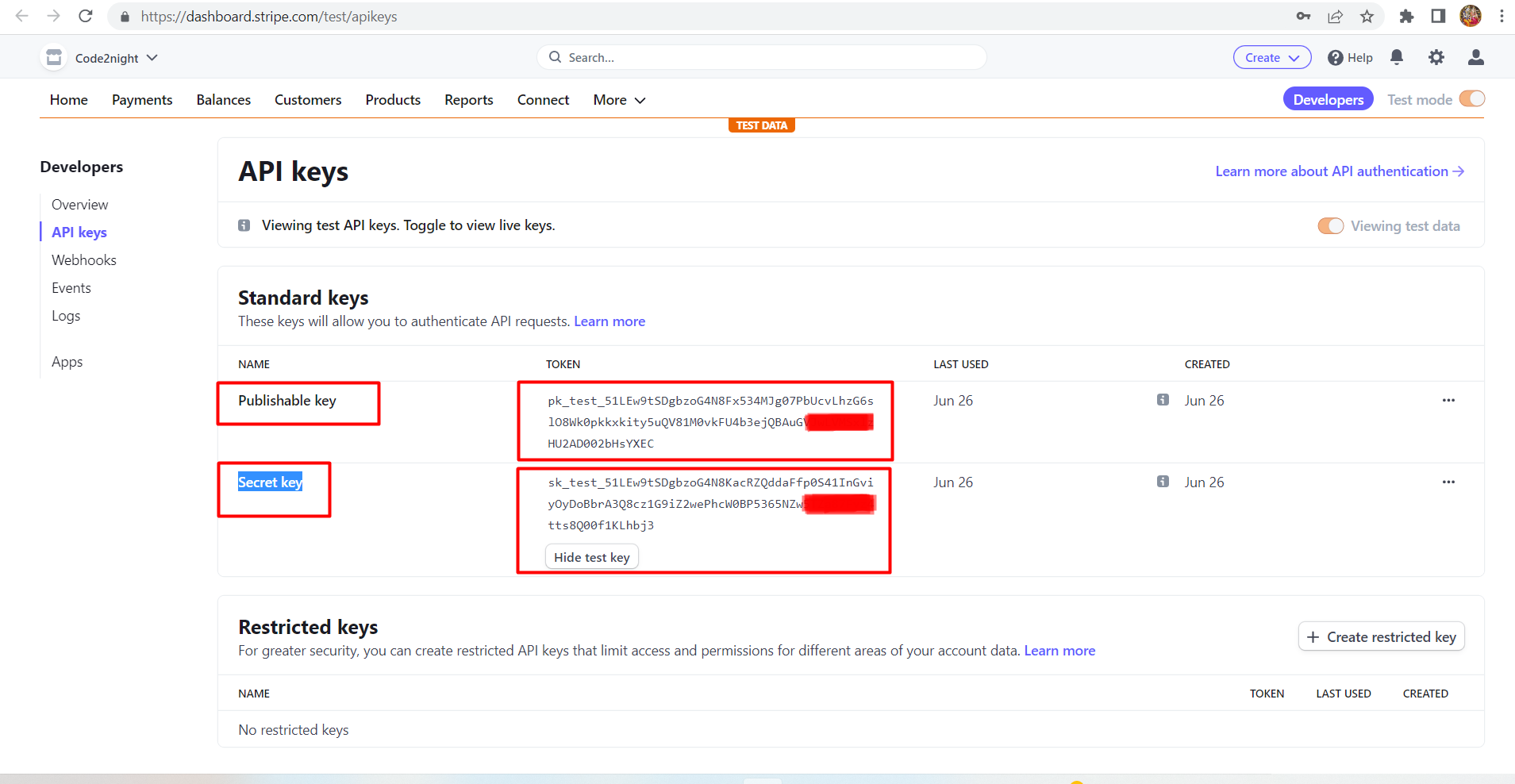Expand the More navigation menu

[619, 100]
